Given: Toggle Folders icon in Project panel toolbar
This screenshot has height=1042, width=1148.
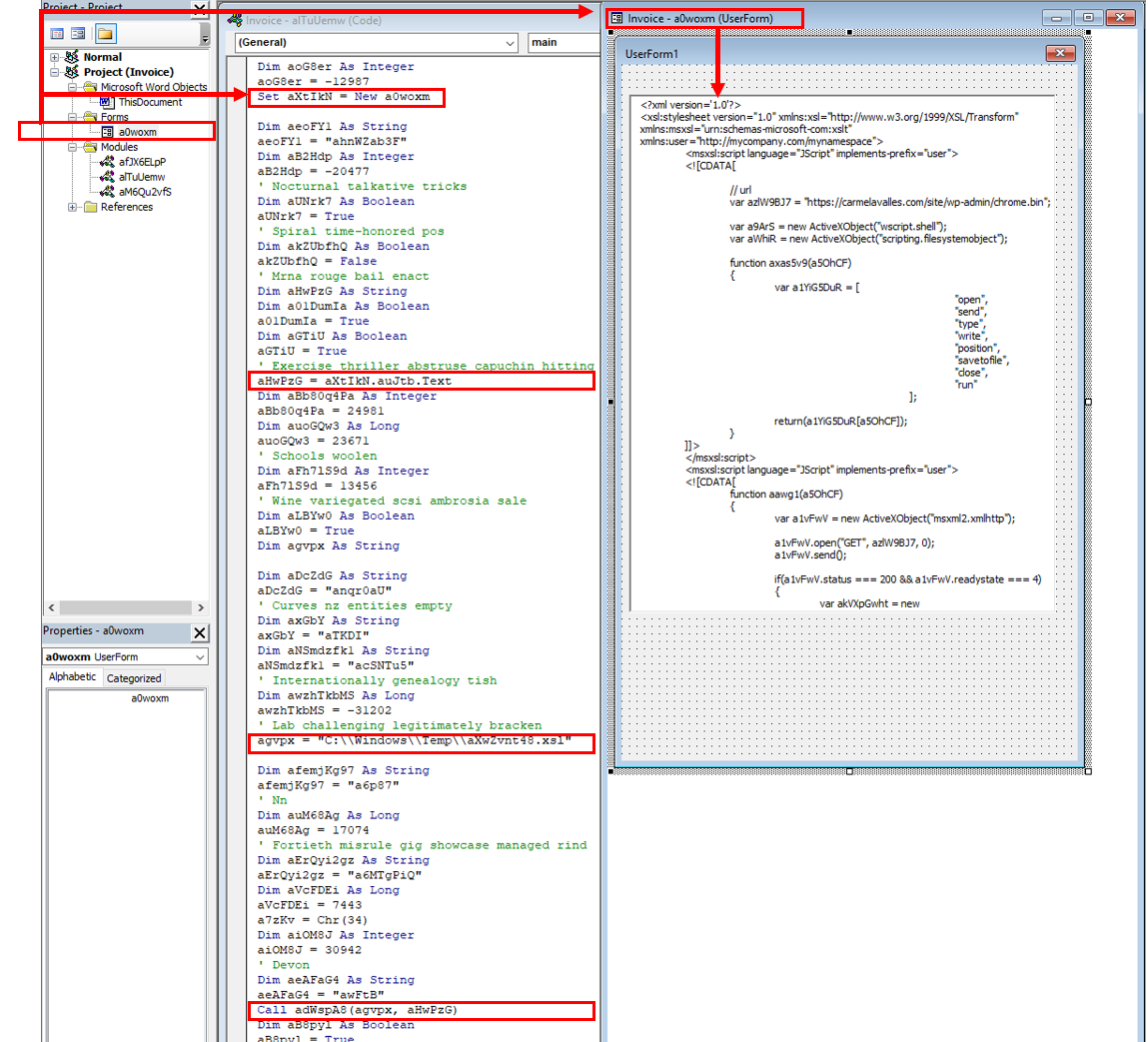Looking at the screenshot, I should [x=106, y=34].
